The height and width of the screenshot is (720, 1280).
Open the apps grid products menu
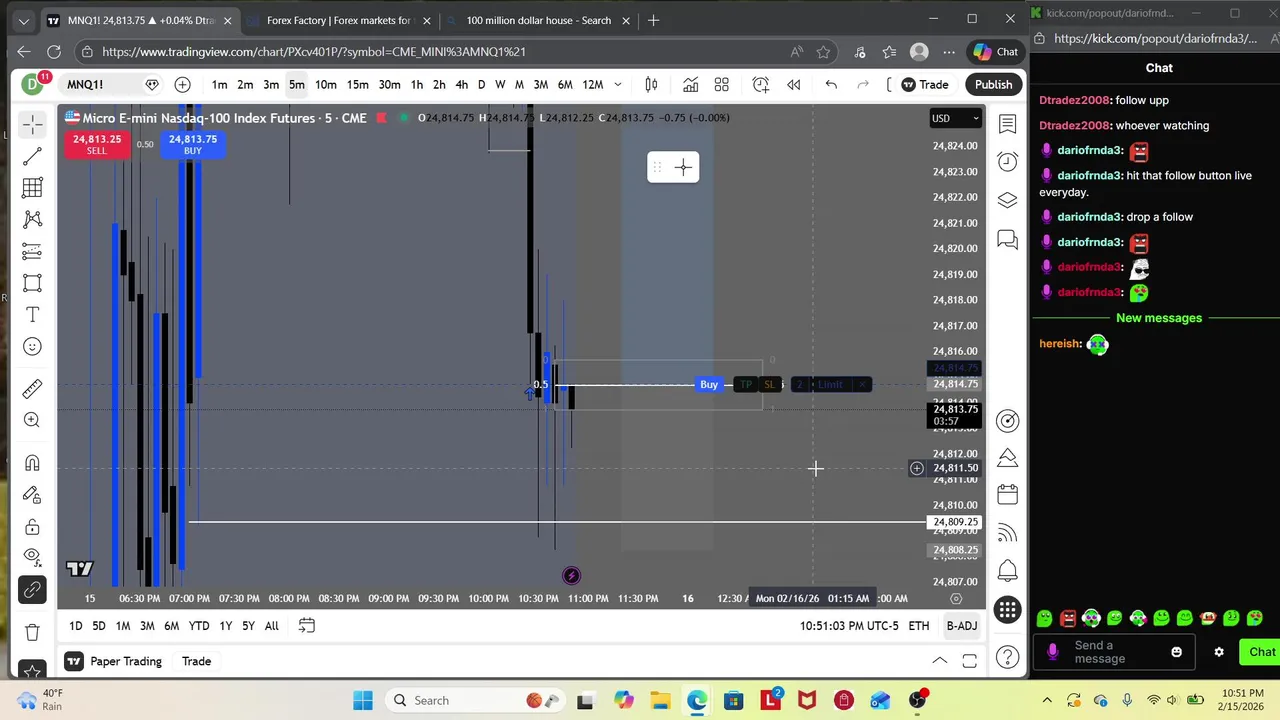pos(1007,610)
